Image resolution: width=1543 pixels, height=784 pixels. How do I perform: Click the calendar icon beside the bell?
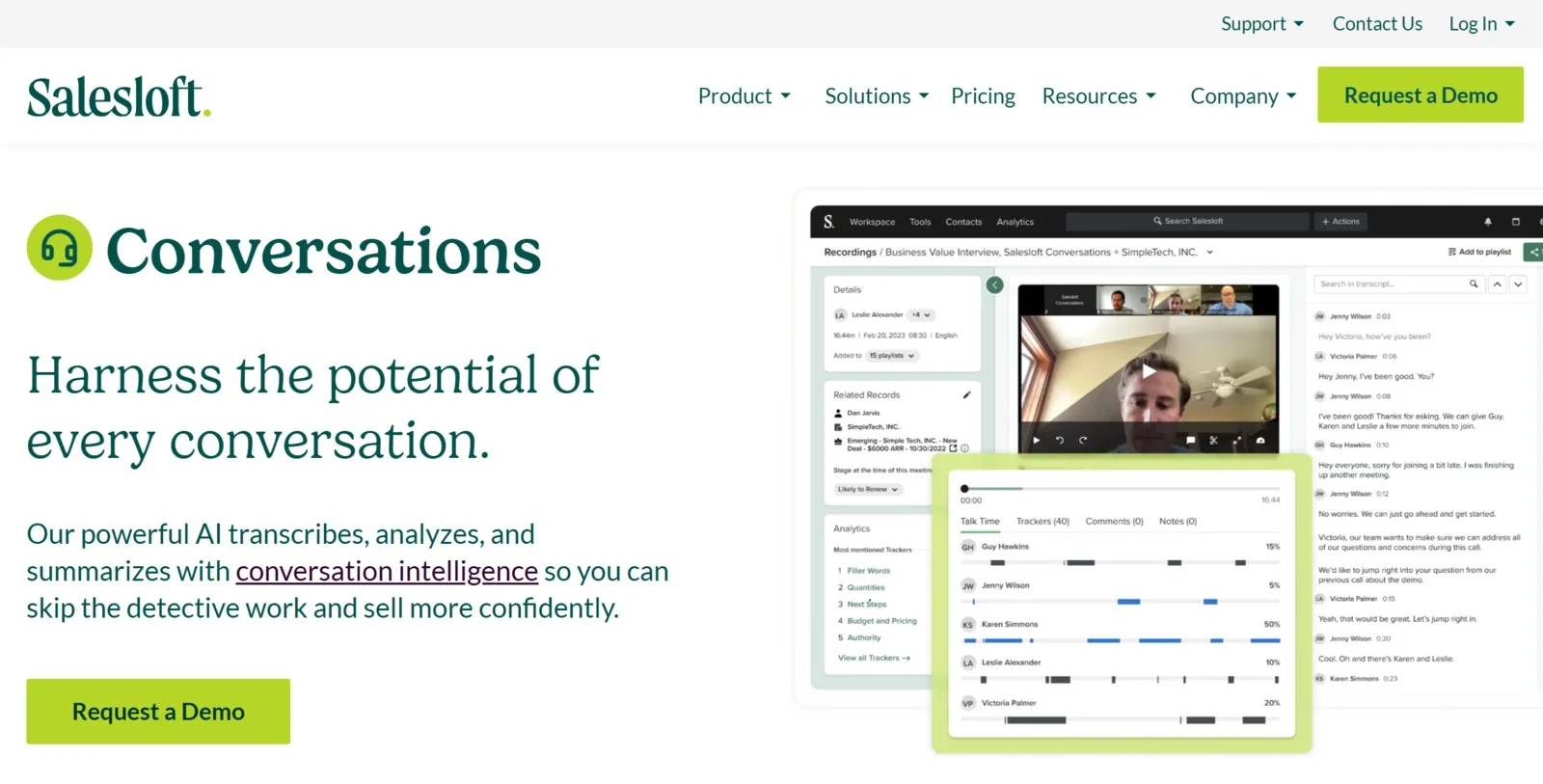click(x=1515, y=222)
